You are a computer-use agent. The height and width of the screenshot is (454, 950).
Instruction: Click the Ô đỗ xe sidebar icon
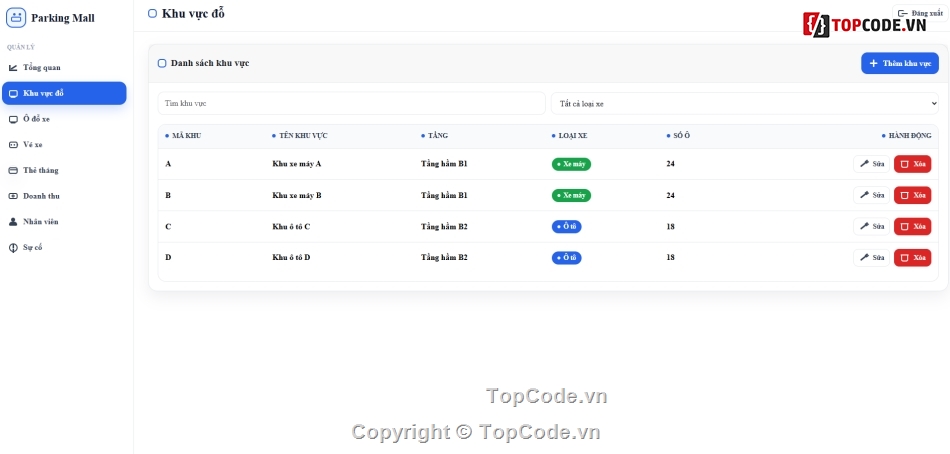coord(13,119)
